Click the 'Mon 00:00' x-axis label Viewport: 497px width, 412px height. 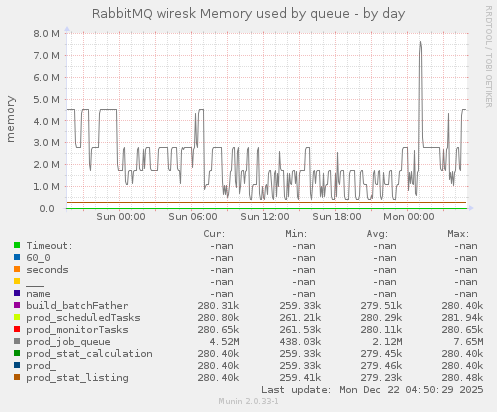pyautogui.click(x=409, y=217)
